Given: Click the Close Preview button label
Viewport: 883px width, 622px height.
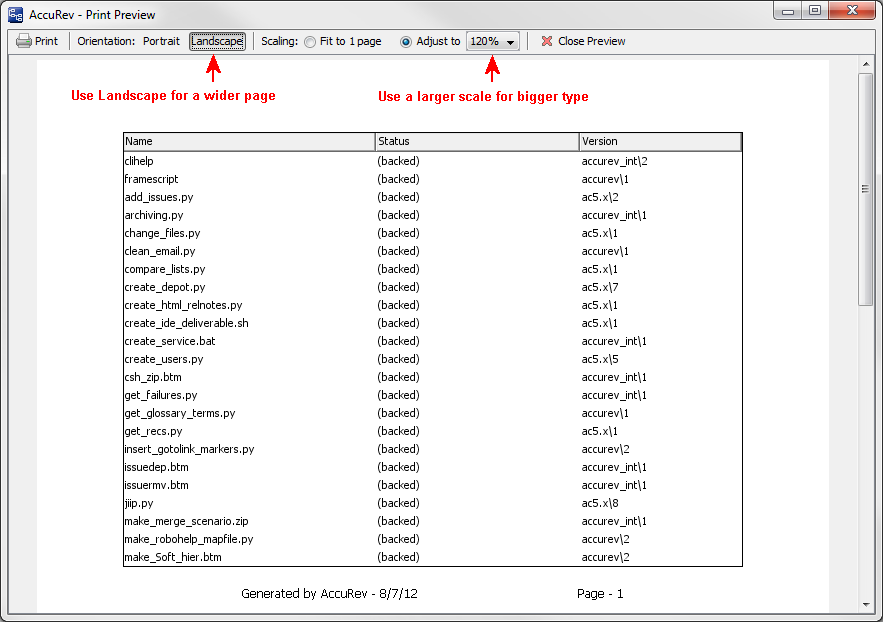Looking at the screenshot, I should [591, 41].
